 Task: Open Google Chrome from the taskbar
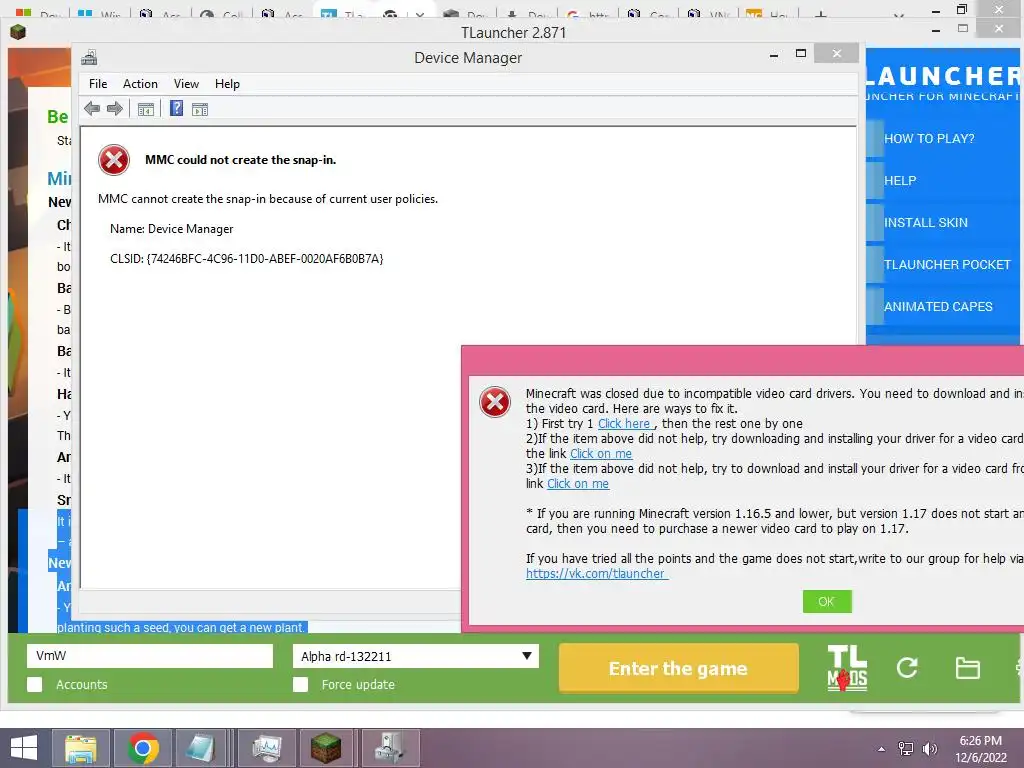click(143, 748)
